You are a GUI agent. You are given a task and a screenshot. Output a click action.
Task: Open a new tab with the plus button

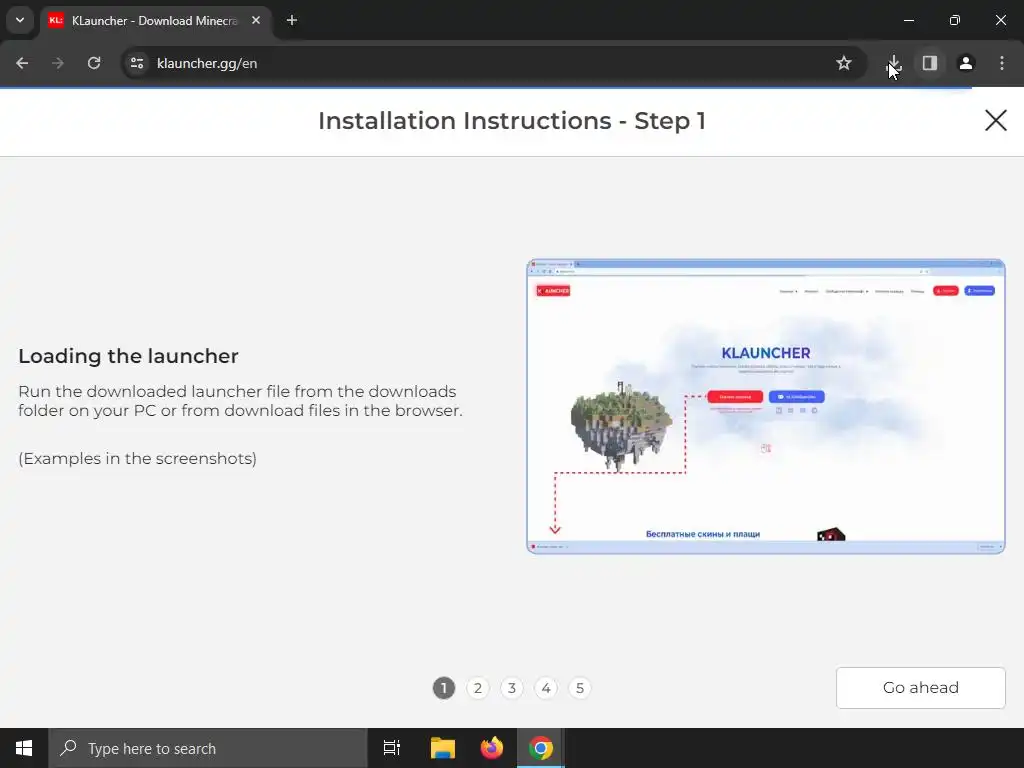tap(292, 20)
